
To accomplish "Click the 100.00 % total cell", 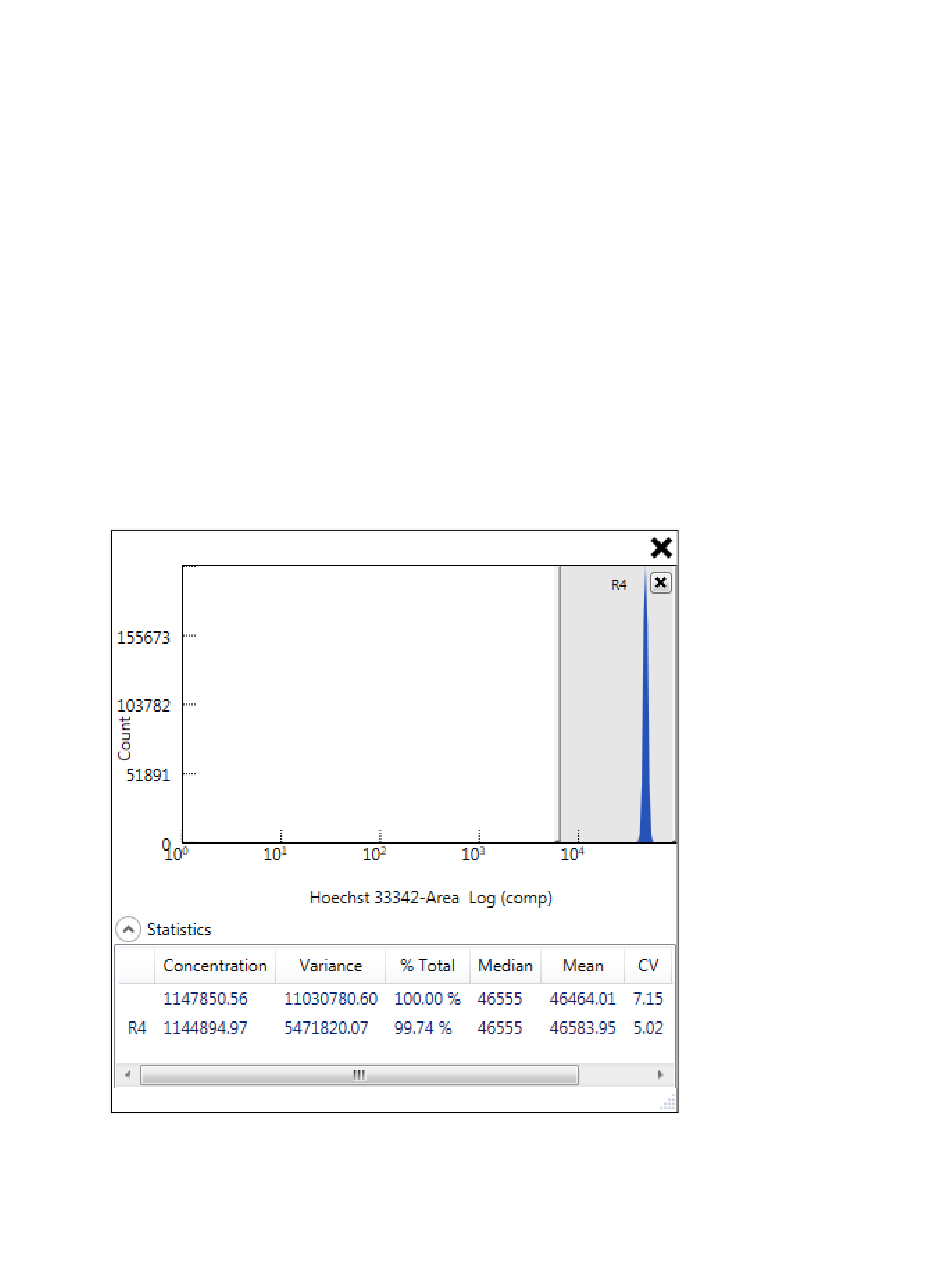I will (427, 999).
